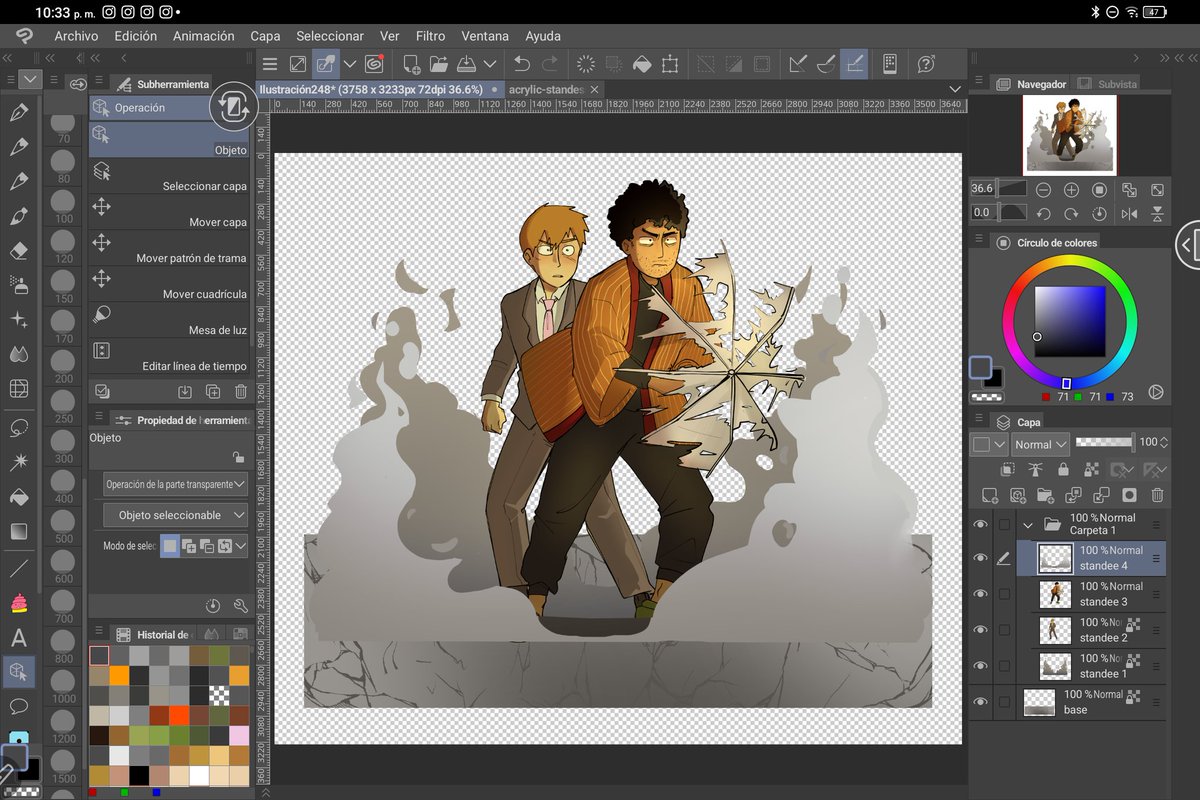1200x800 pixels.
Task: Click the Open file folder icon
Action: (438, 64)
